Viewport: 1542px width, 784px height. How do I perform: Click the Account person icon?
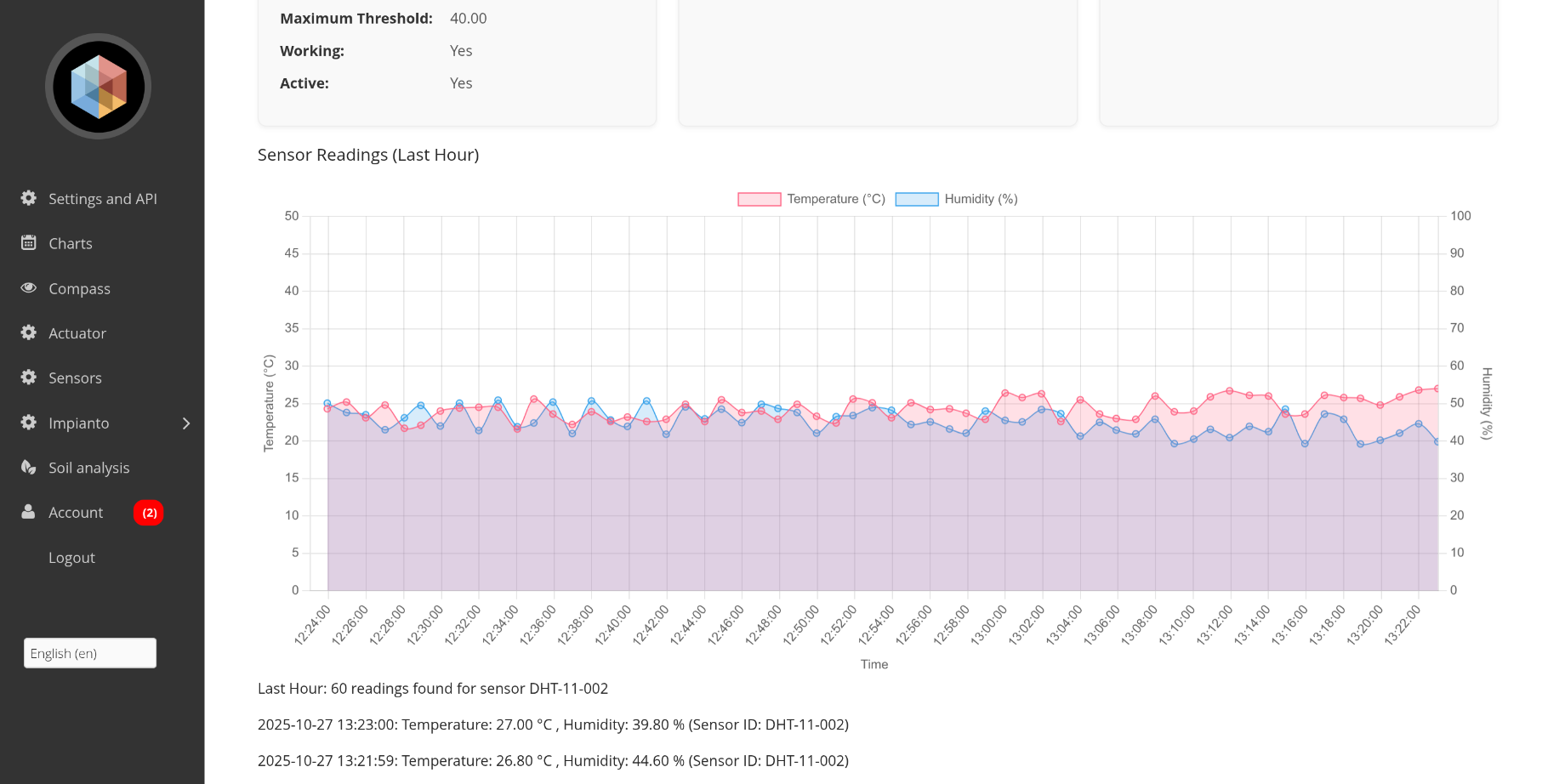pos(28,511)
